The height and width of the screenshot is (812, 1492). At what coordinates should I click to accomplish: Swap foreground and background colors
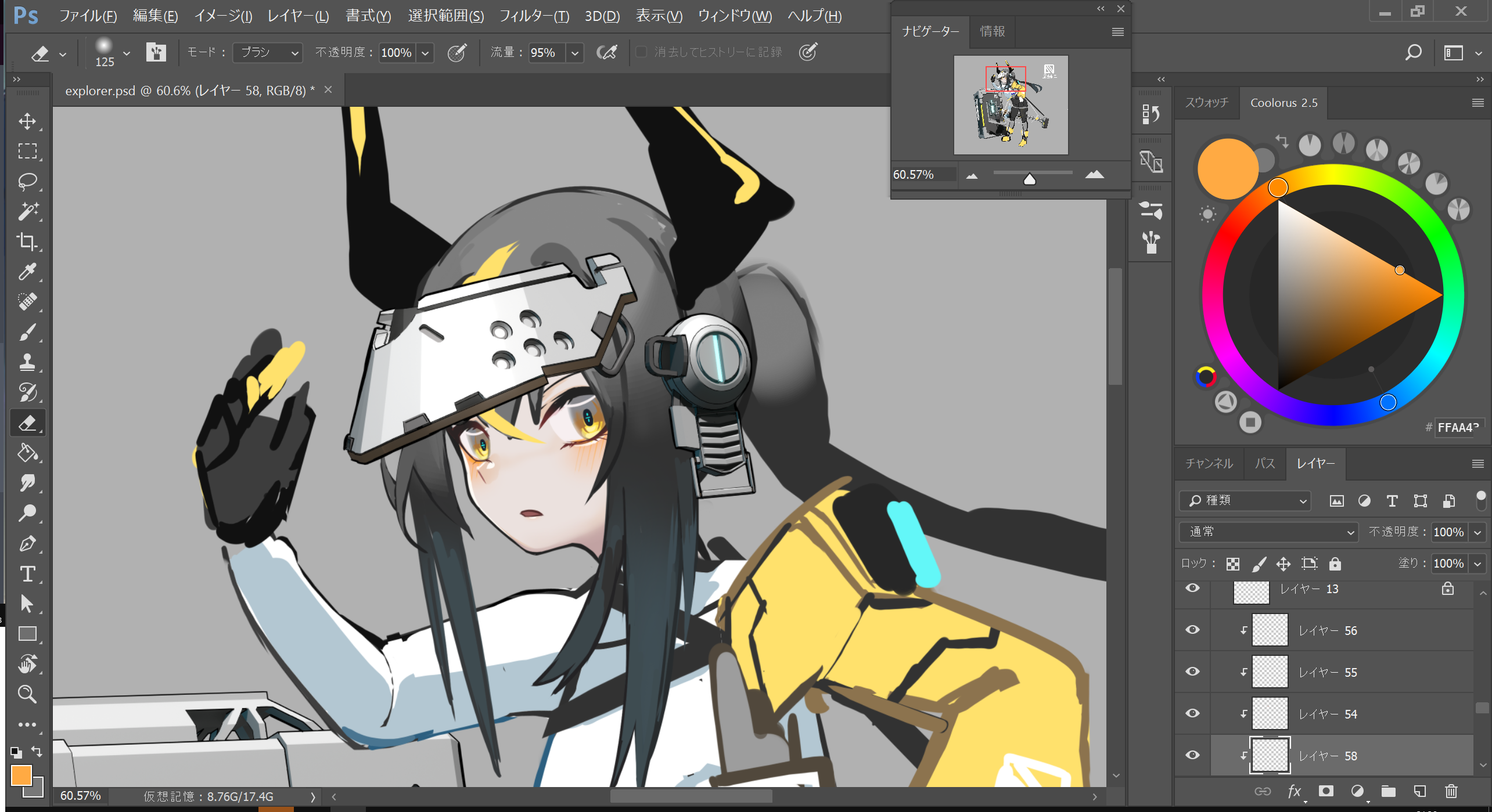click(37, 752)
